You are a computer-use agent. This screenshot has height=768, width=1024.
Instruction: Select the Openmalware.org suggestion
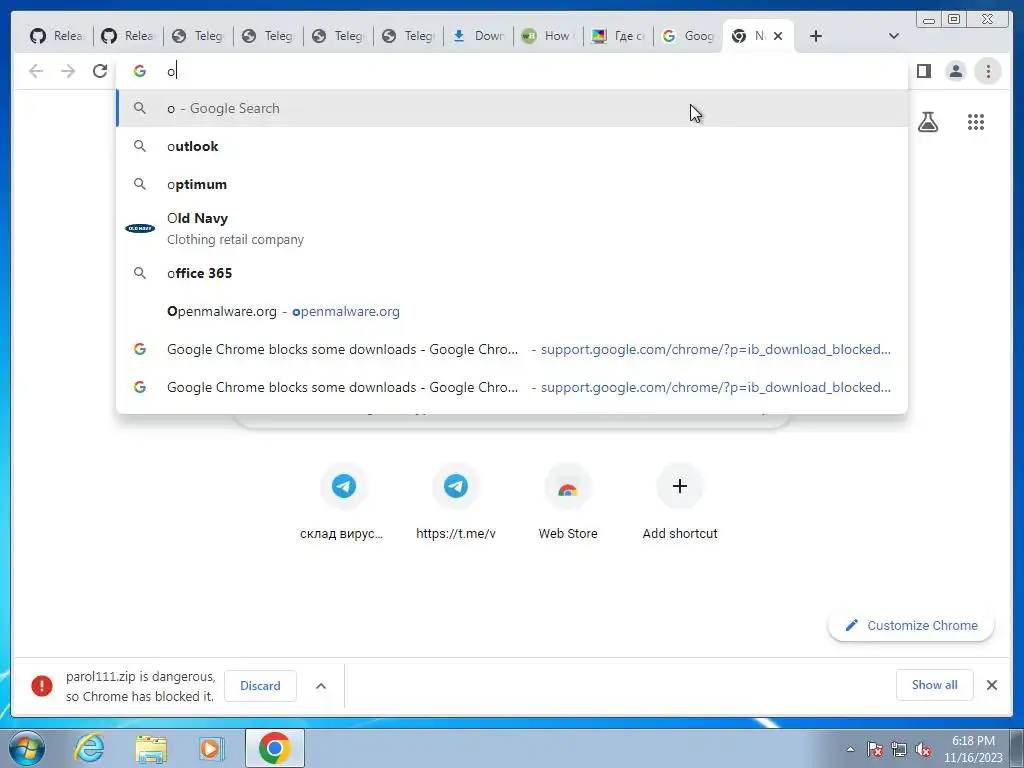[512, 312]
